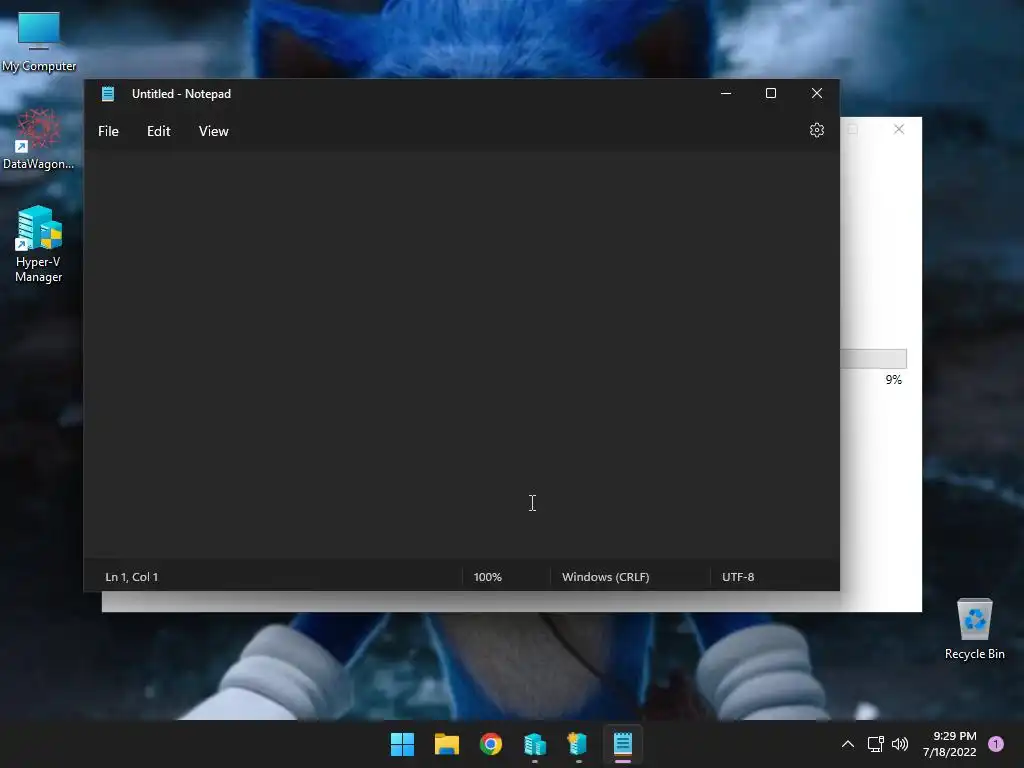Open the File menu in Notepad

coord(108,131)
